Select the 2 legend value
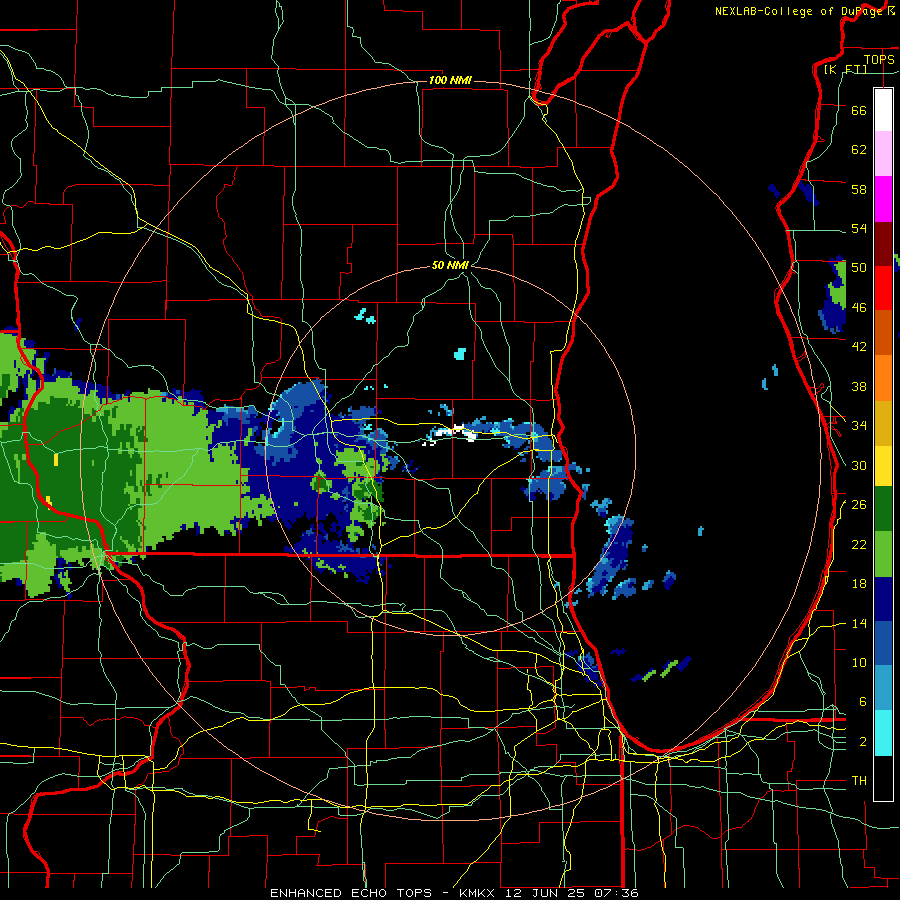Image resolution: width=900 pixels, height=900 pixels. [x=863, y=742]
